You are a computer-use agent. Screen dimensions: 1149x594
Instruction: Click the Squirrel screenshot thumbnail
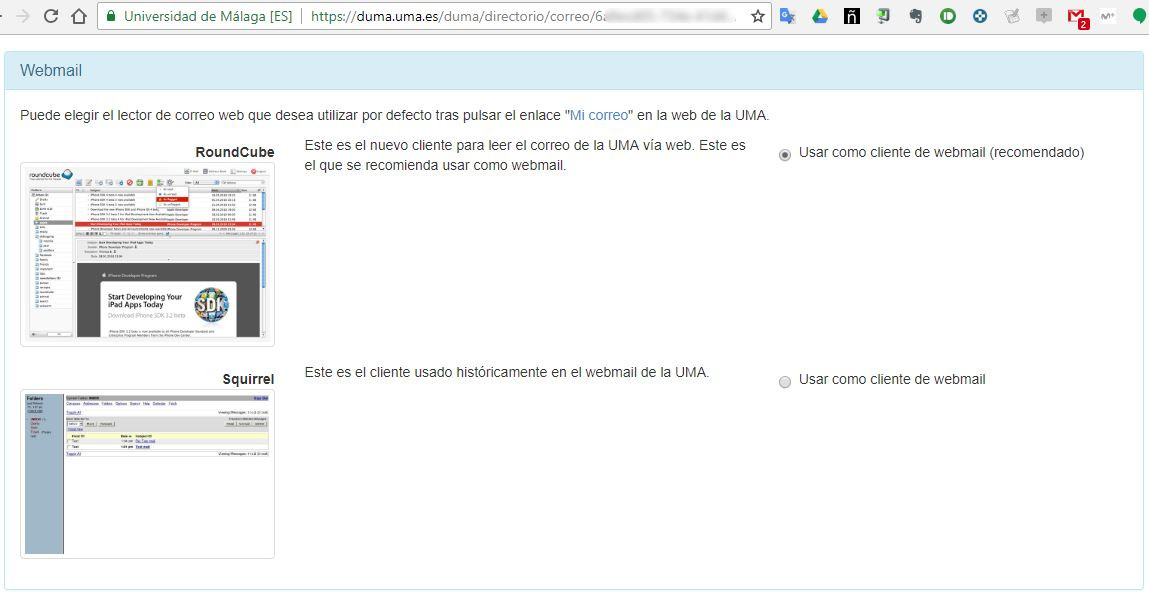pyautogui.click(x=147, y=474)
